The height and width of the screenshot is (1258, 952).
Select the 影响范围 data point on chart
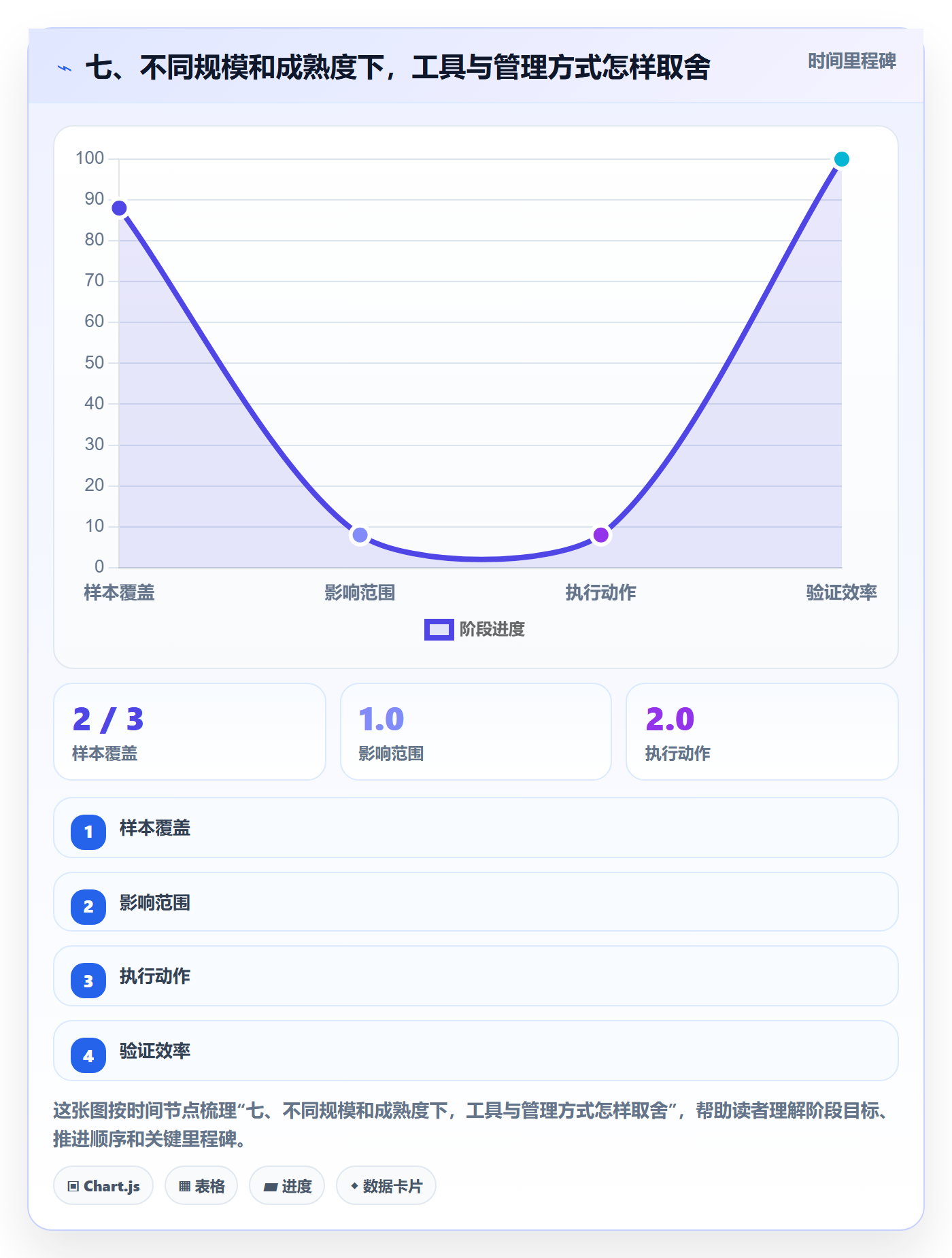click(360, 535)
